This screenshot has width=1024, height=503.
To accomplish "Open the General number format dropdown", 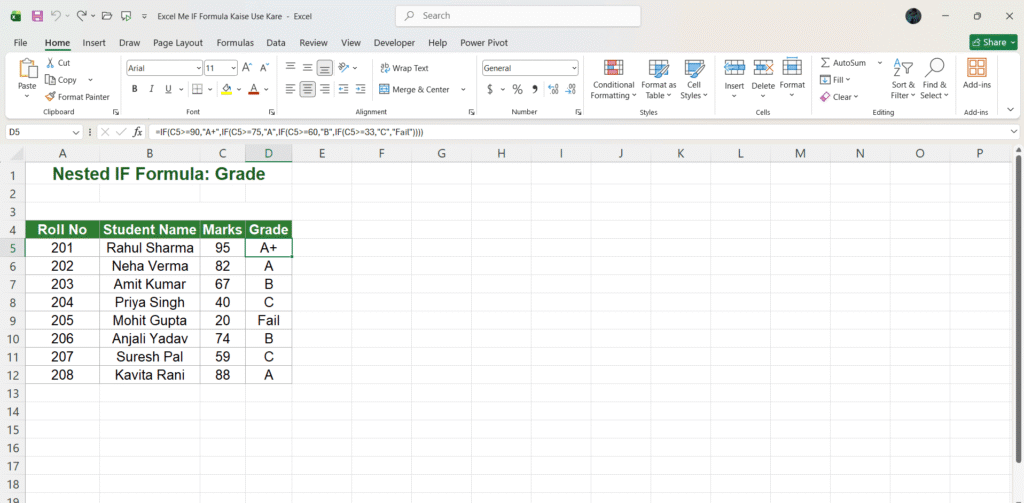I will [574, 68].
